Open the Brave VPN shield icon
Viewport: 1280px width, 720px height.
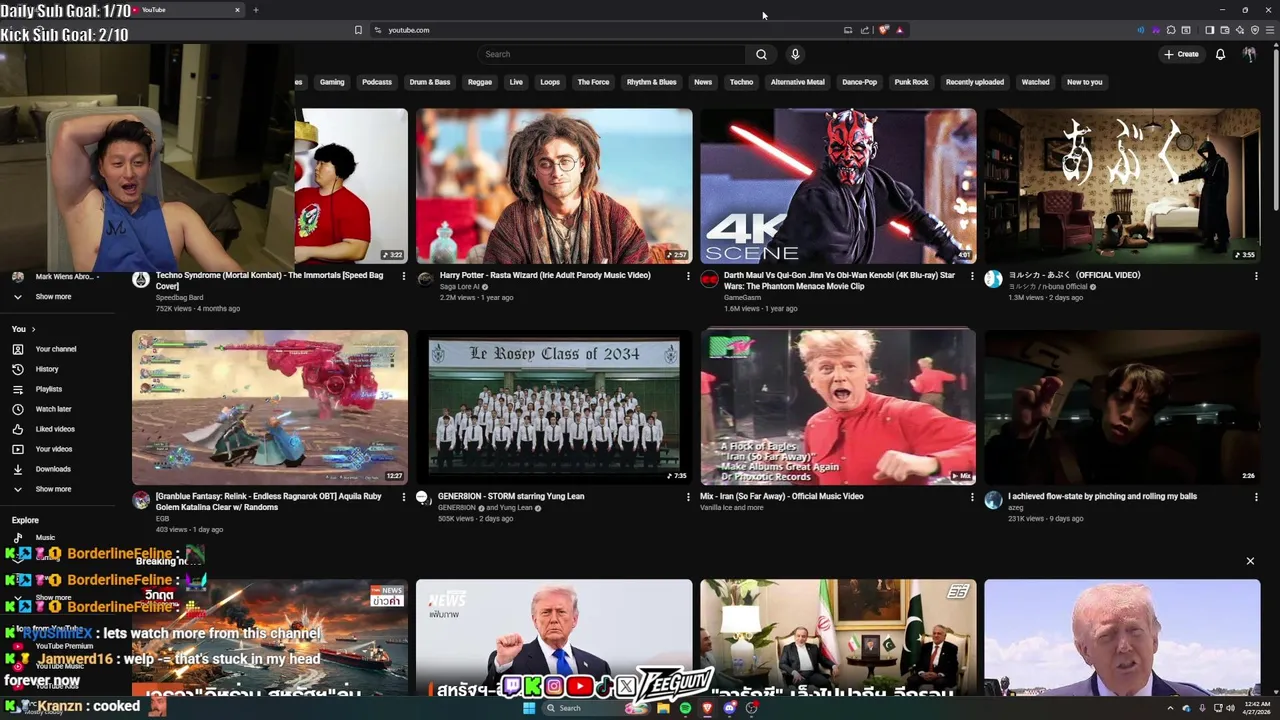(x=1254, y=30)
